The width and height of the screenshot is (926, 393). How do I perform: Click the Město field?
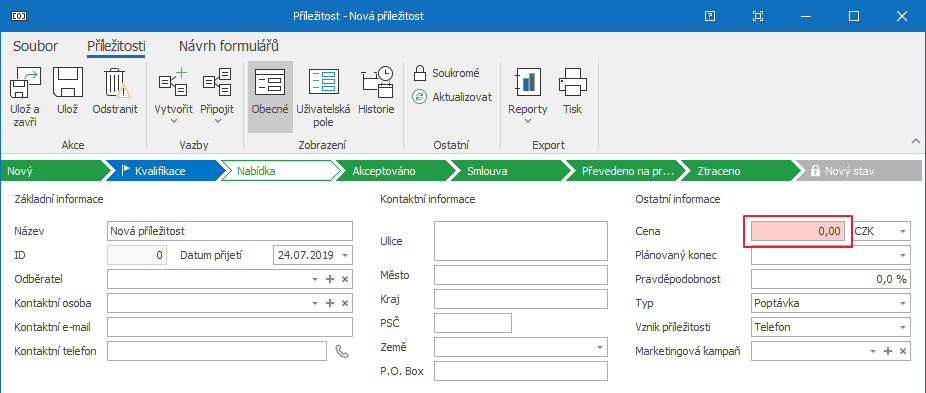[520, 275]
